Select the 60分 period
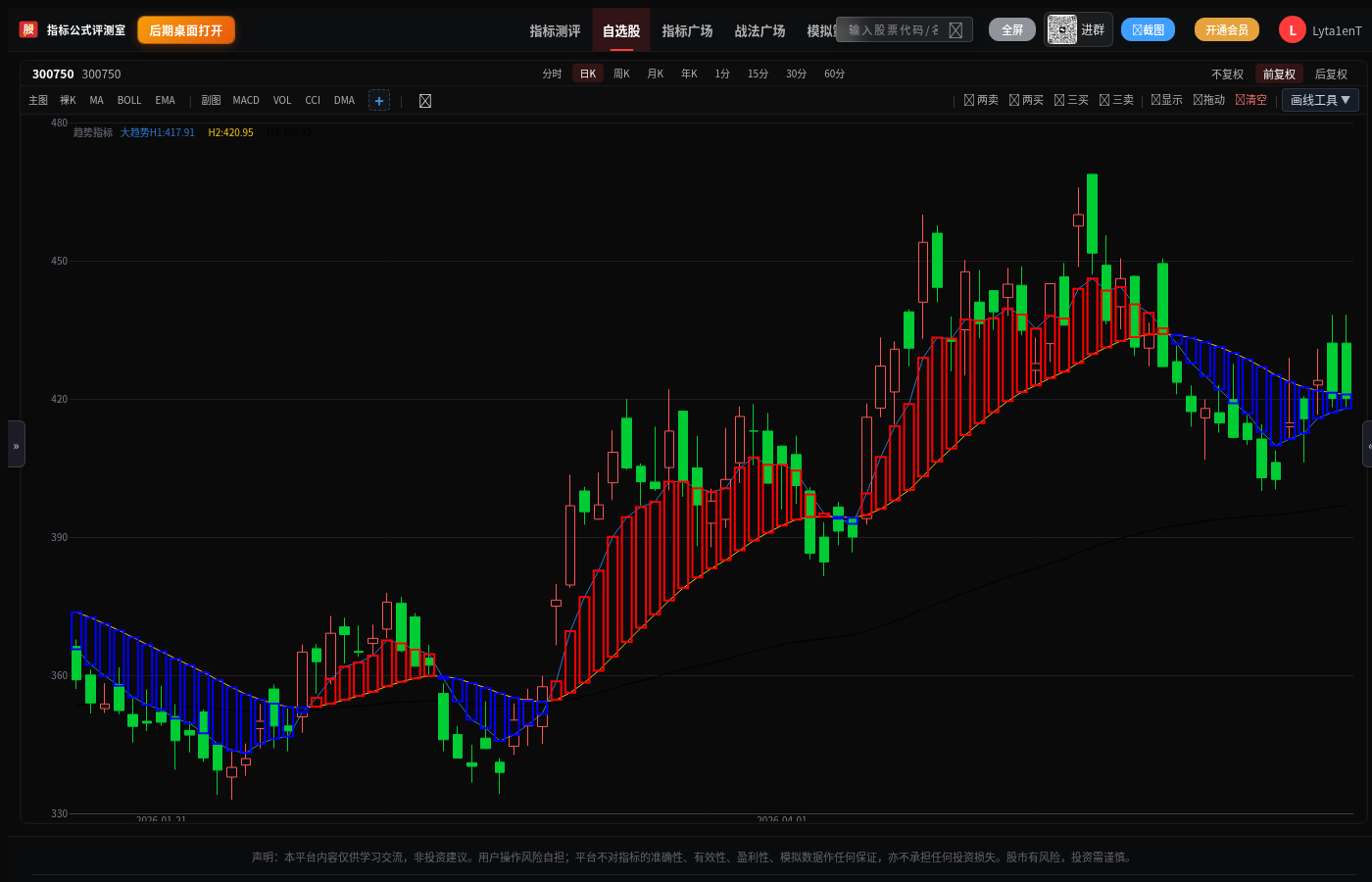The height and width of the screenshot is (882, 1372). pyautogui.click(x=834, y=74)
